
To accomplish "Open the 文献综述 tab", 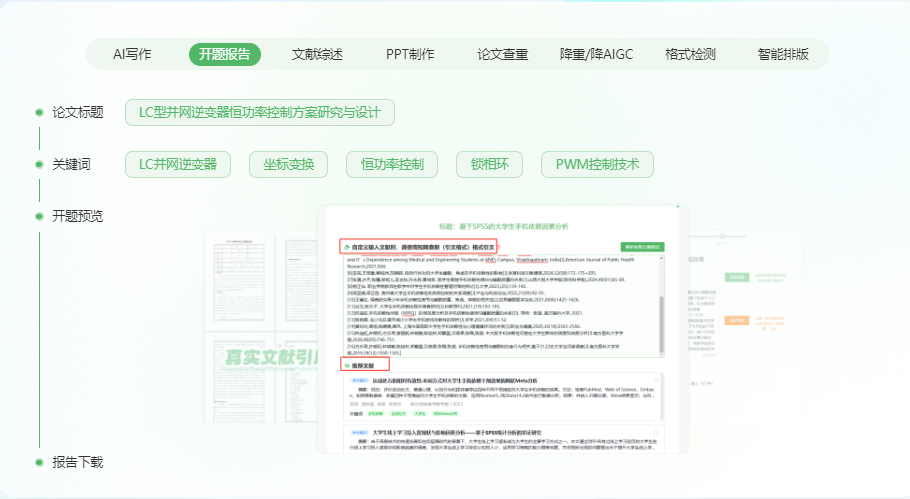I will pos(317,54).
